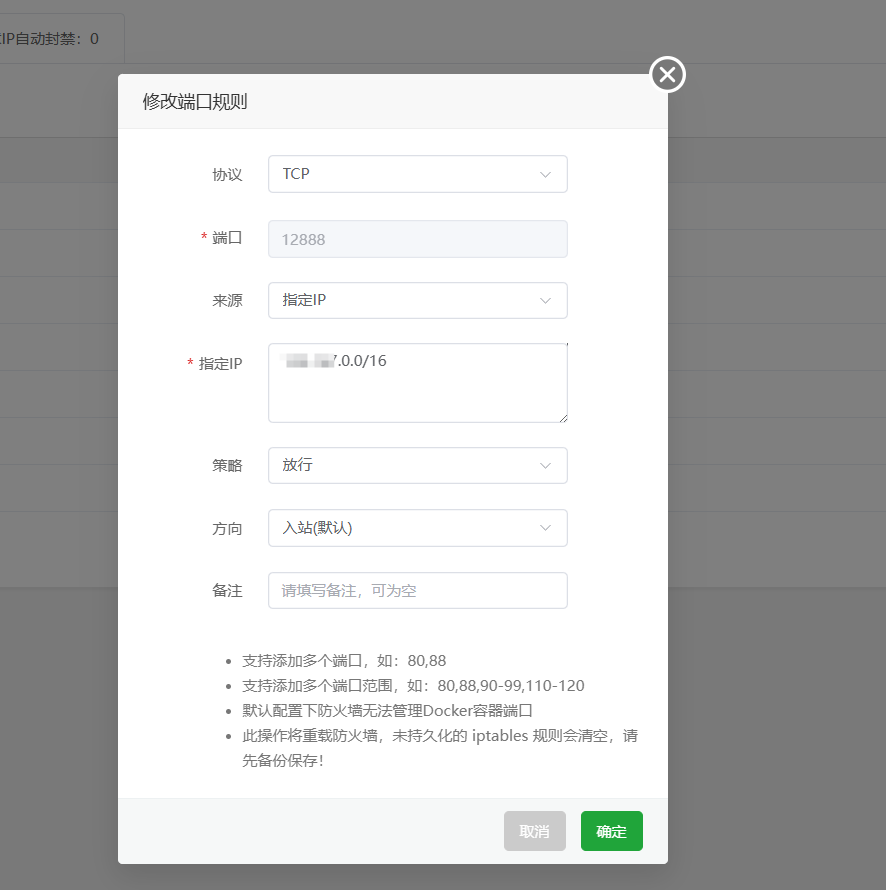Open the 策略 放行 dropdown
Screen dimensions: 886x890
tap(418, 465)
